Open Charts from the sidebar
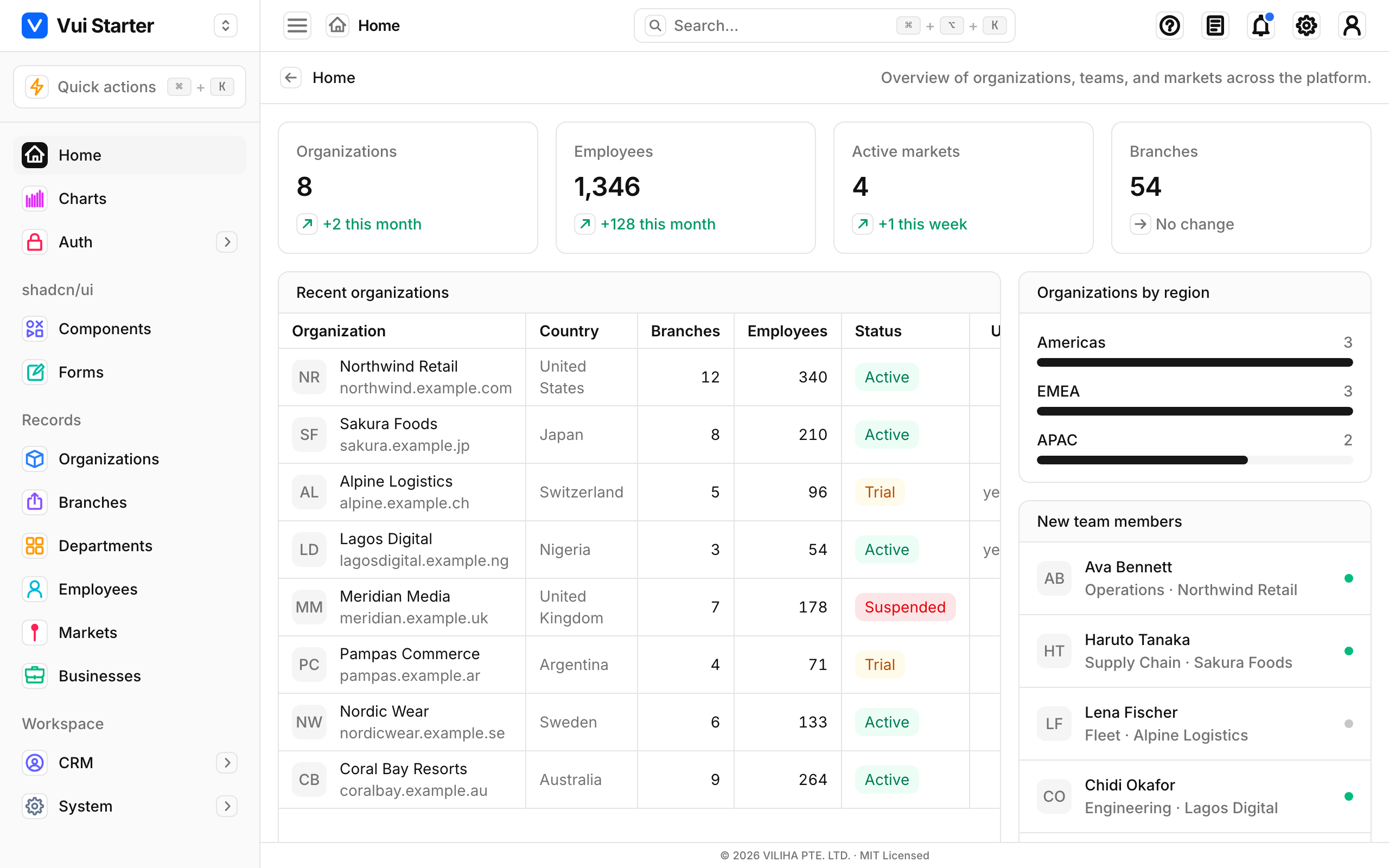Screen dimensions: 1389x868 (130, 199)
